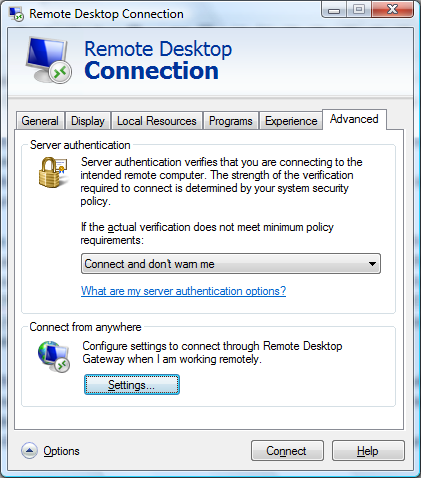Hide options via the Options label
Screen dimensions: 421x478
coord(61,451)
